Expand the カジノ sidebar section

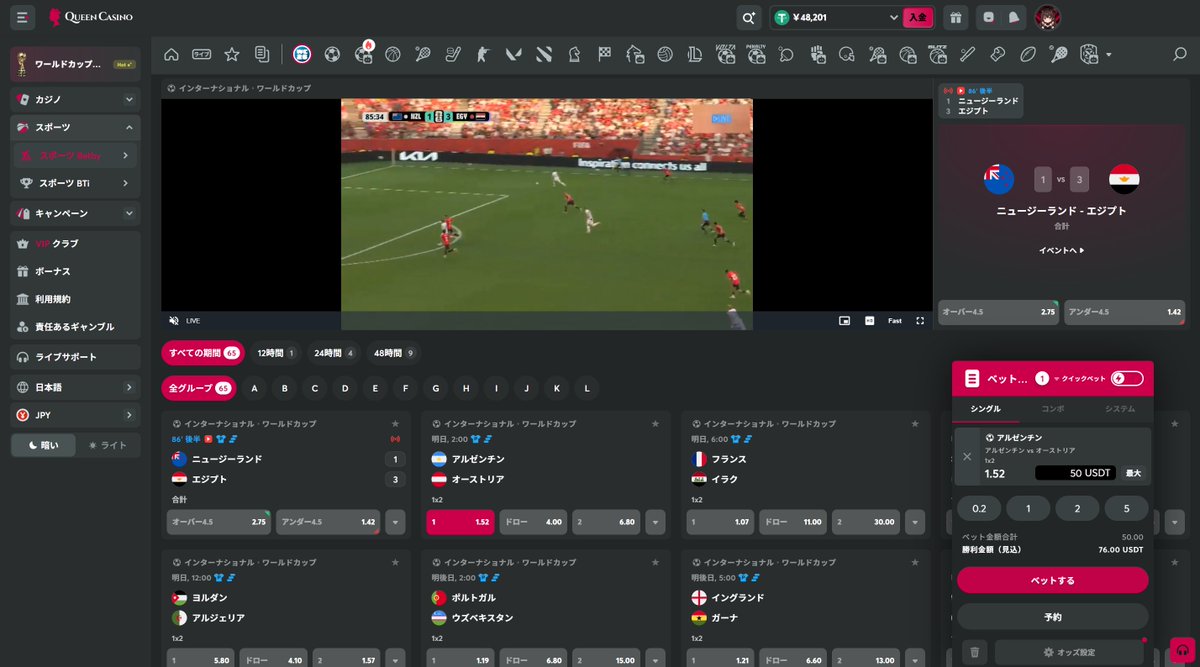pyautogui.click(x=75, y=99)
